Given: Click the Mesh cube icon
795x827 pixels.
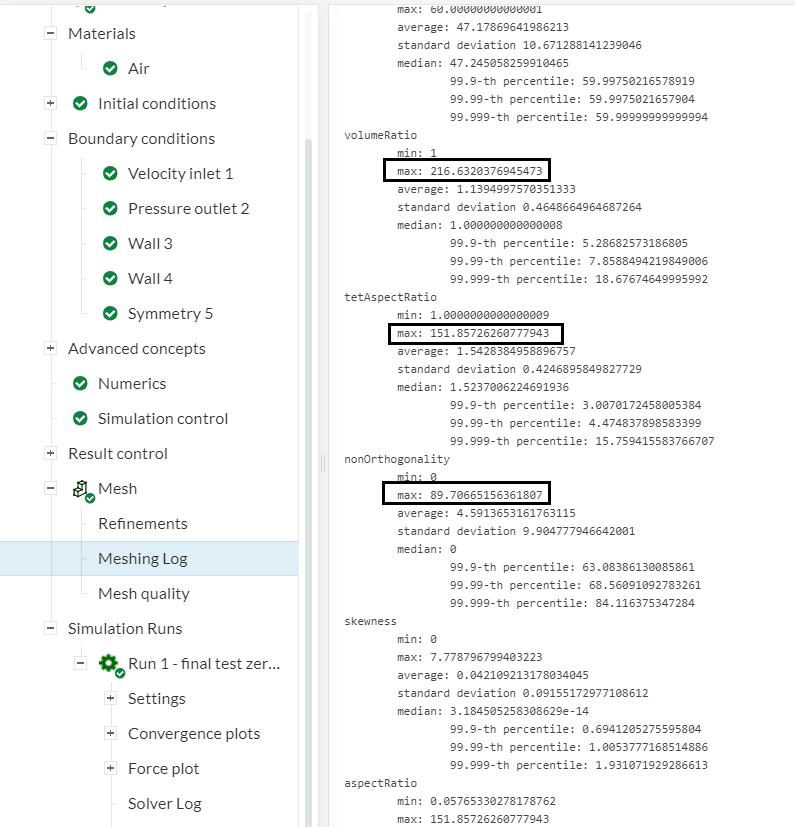Looking at the screenshot, I should coord(82,490).
